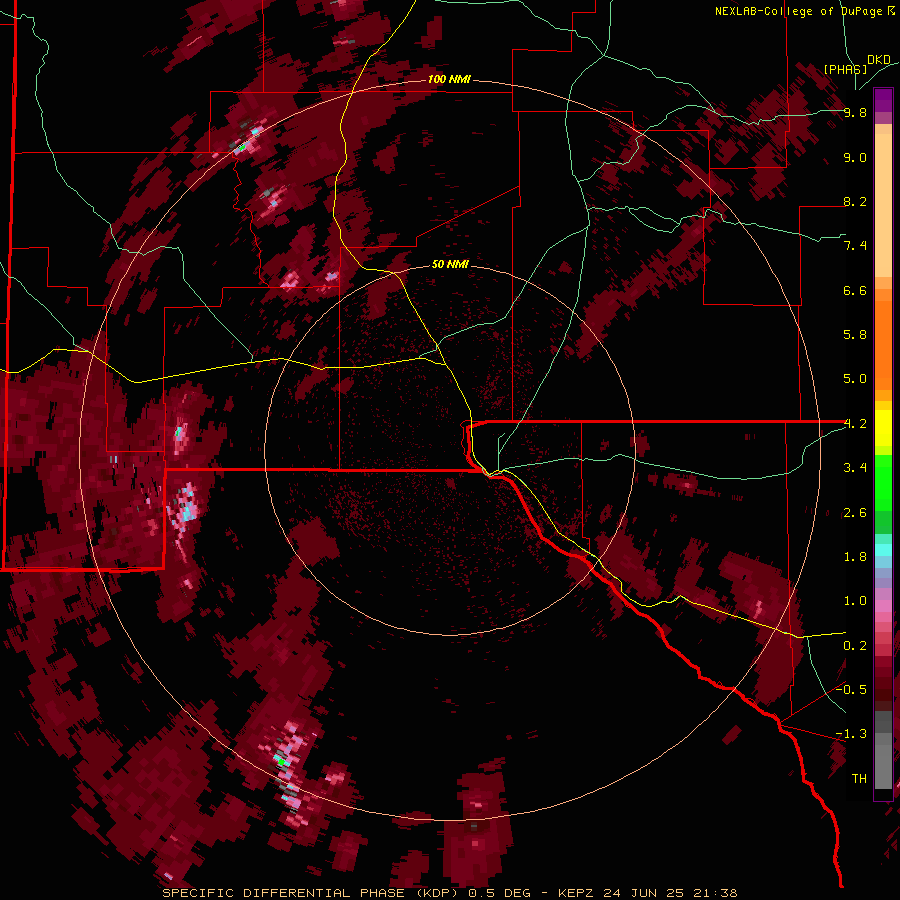
Task: Click the cyan band of the color bar
Action: (x=883, y=549)
